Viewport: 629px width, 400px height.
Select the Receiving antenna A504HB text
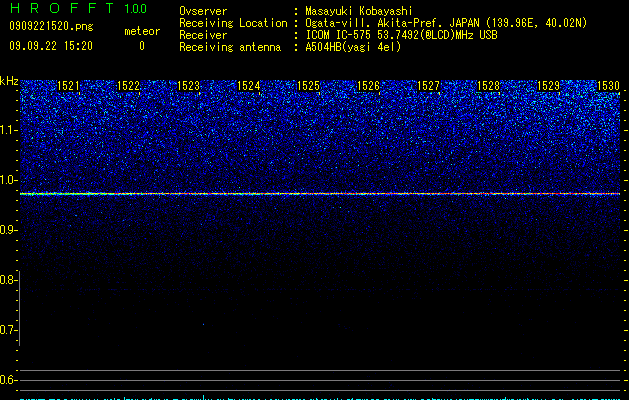tap(353, 47)
